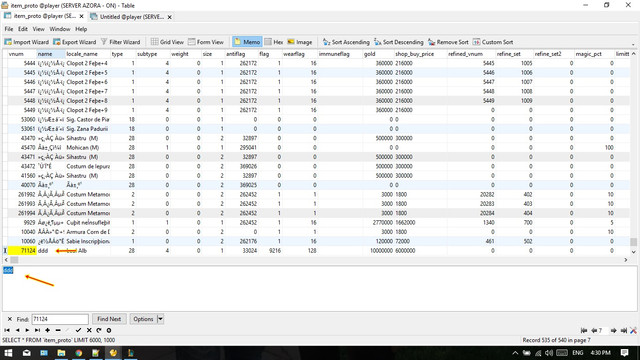This screenshot has width=640, height=360.
Task: Click the Clopot 2 Fepe+4 cell
Action: [x=87, y=63]
